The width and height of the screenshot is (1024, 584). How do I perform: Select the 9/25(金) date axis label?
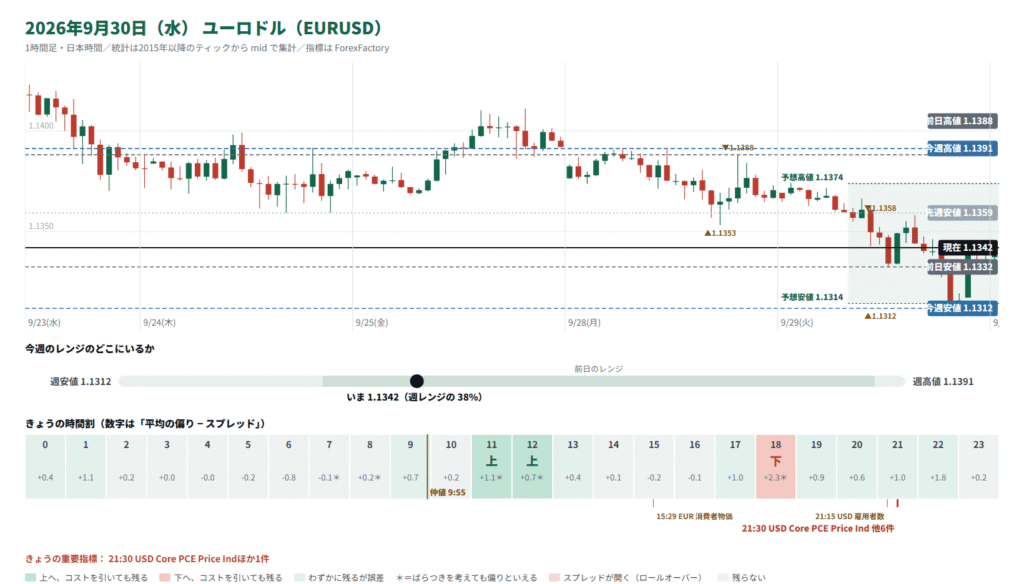coord(372,323)
